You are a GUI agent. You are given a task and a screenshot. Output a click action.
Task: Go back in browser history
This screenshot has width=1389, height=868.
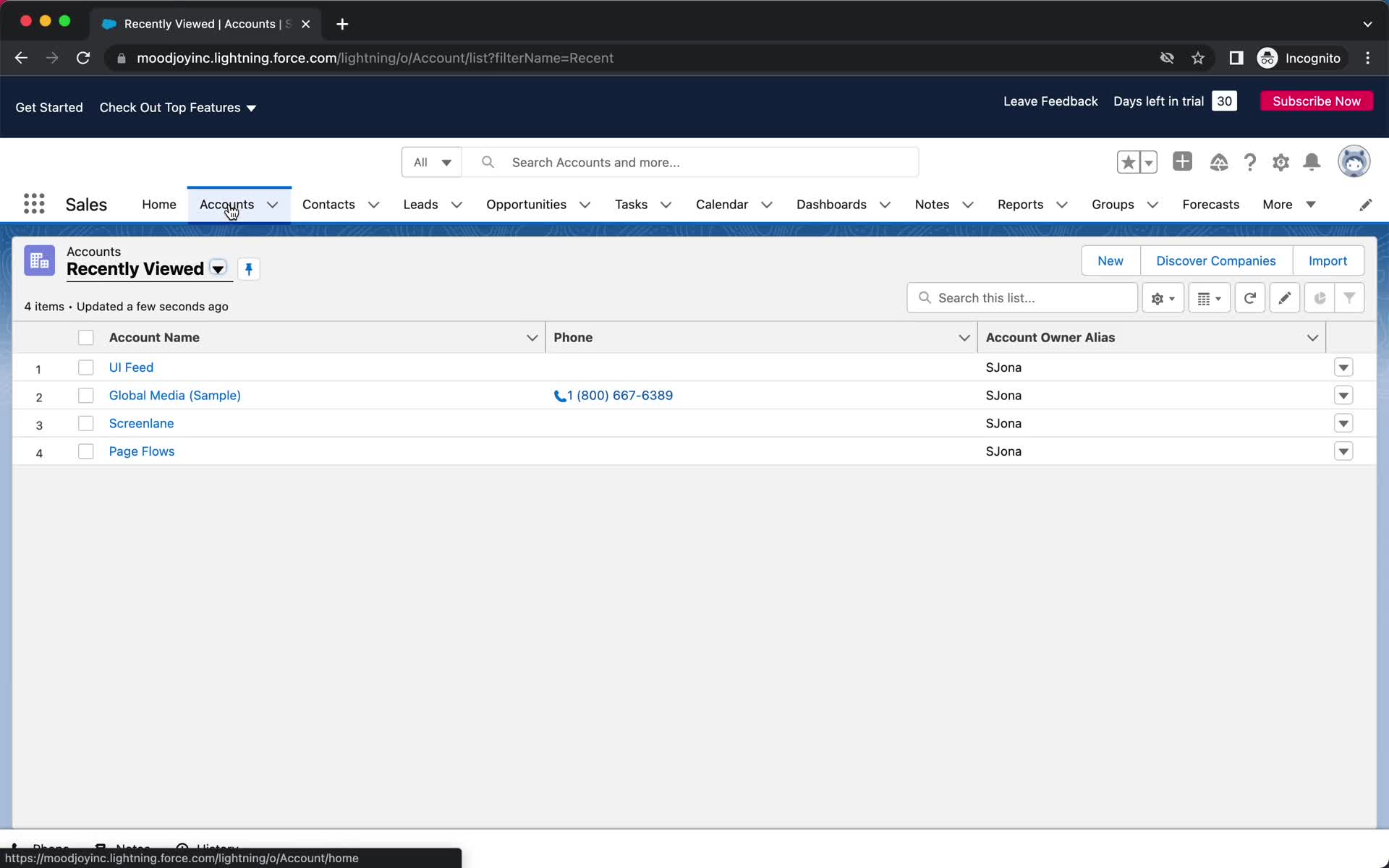[21, 58]
